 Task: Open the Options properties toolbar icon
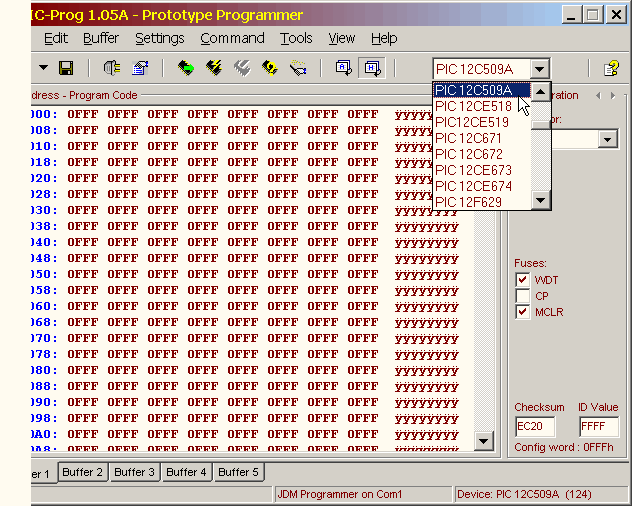[x=140, y=68]
